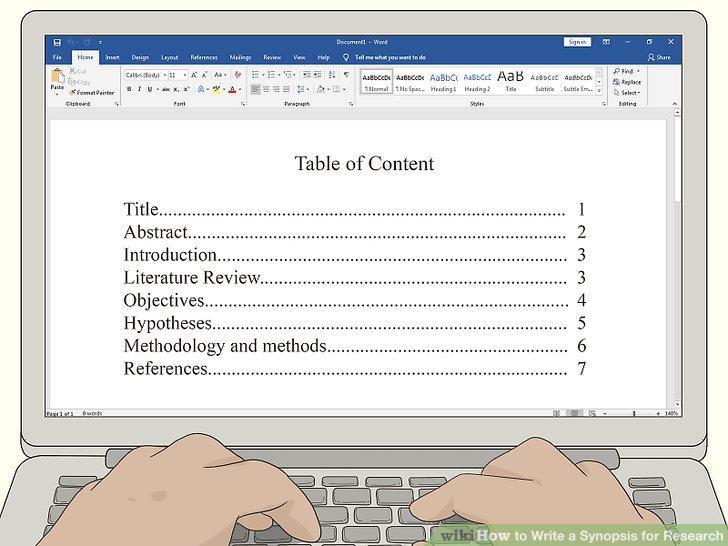Viewport: 728px width, 546px height.
Task: Activate Format Painter
Action: [x=91, y=92]
